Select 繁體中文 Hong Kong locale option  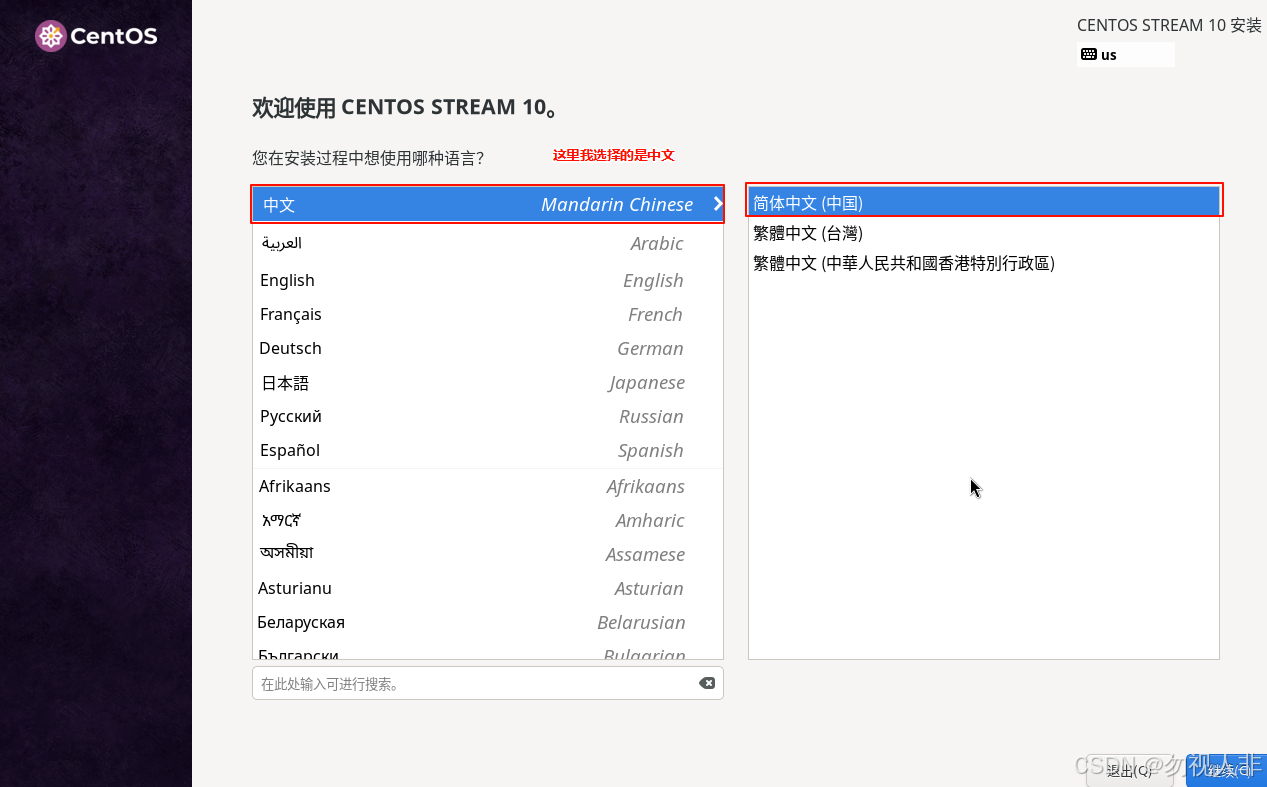[x=984, y=263]
